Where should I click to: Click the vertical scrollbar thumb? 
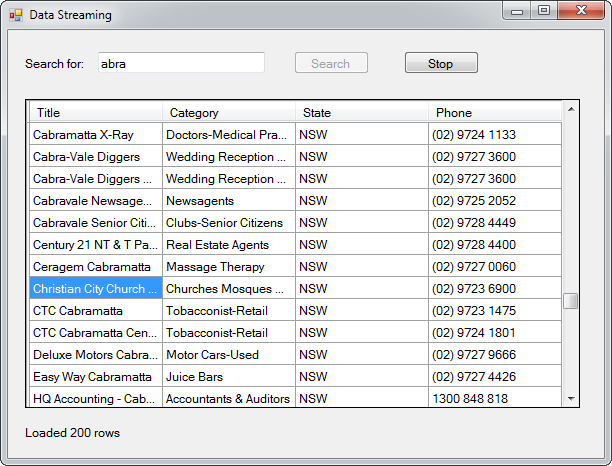[x=570, y=301]
